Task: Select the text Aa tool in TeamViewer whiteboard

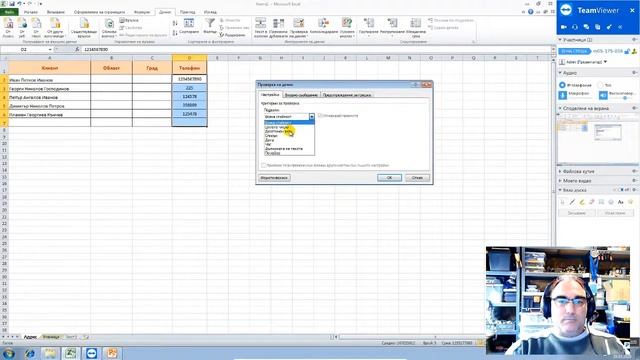Action: 621,202
